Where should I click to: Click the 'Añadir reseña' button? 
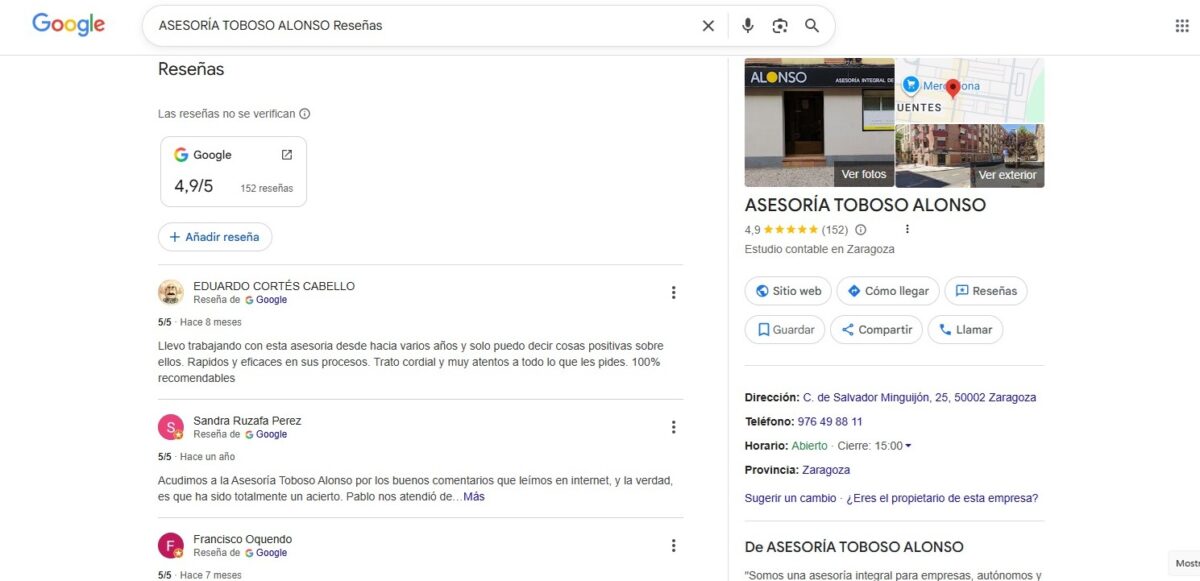[214, 237]
